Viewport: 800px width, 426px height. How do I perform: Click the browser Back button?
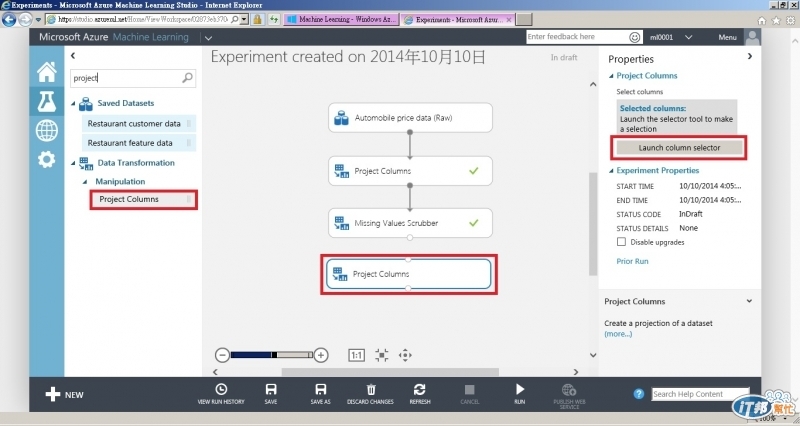click(x=9, y=19)
